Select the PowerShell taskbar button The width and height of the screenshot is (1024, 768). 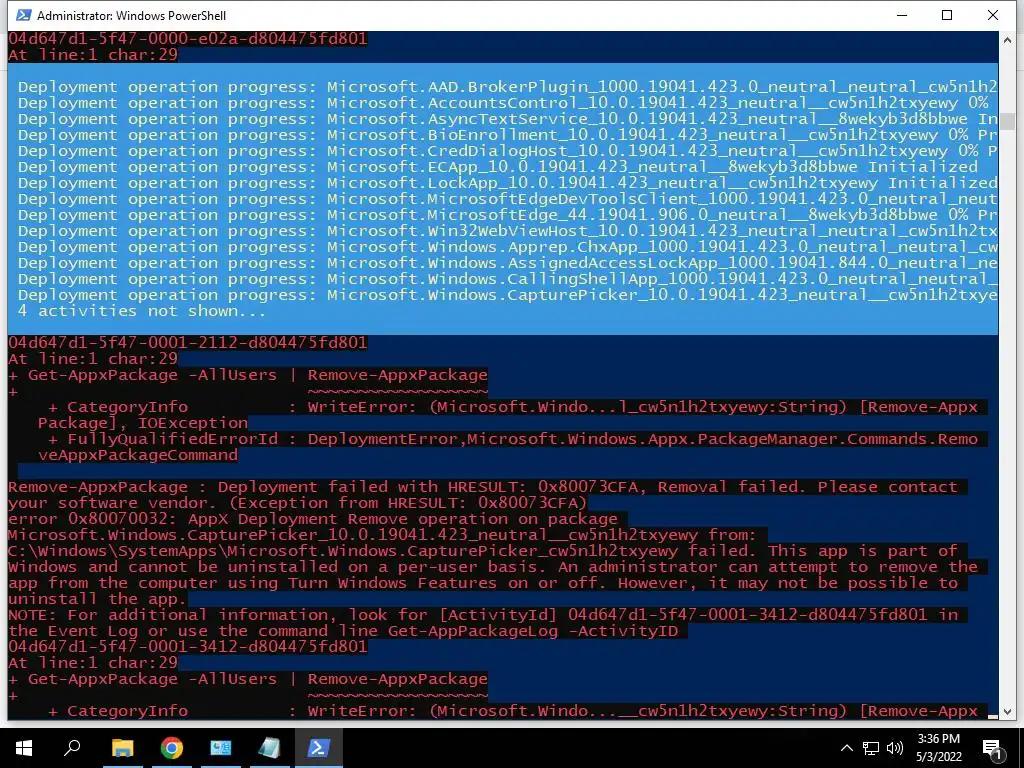point(318,748)
